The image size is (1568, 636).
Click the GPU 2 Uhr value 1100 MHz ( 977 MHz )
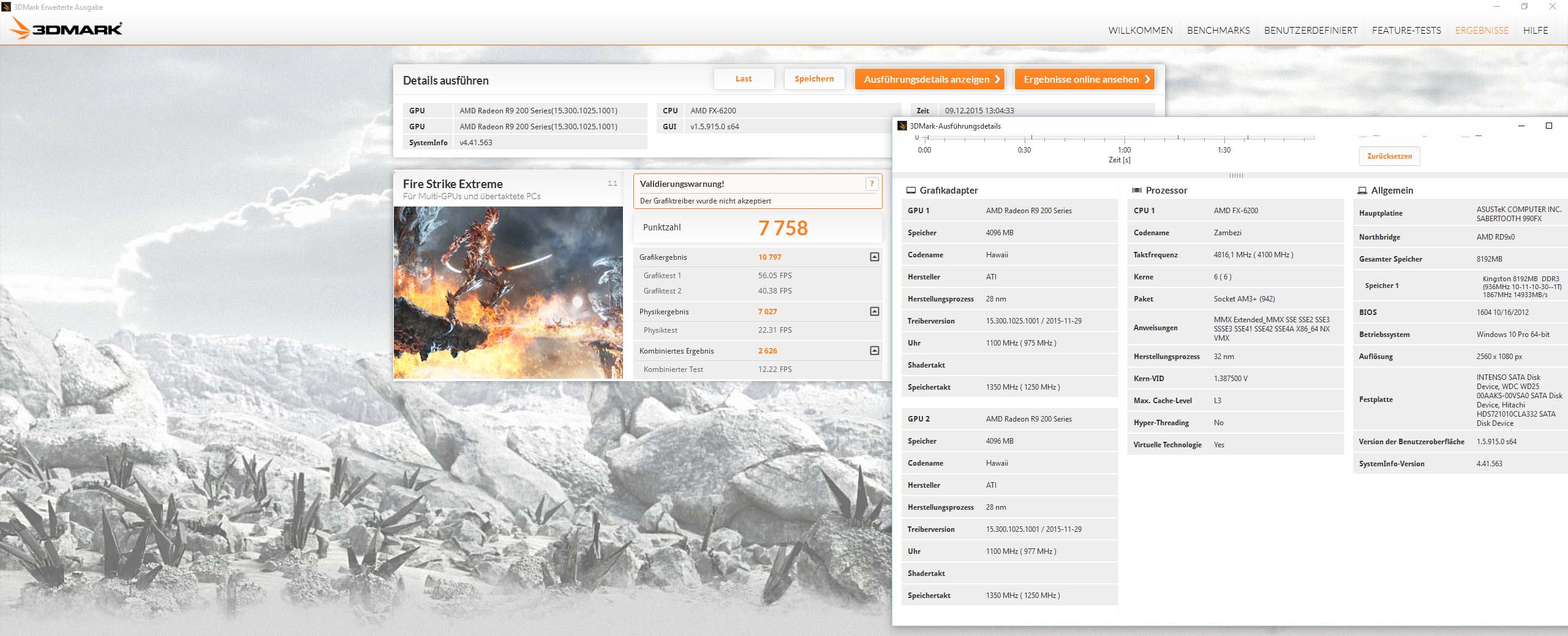[1021, 551]
